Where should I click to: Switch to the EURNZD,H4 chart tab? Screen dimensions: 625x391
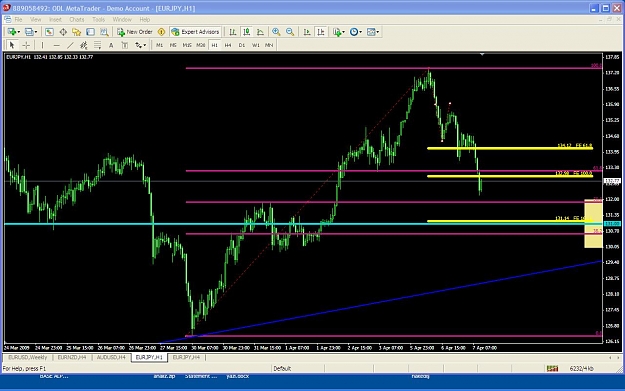72,358
